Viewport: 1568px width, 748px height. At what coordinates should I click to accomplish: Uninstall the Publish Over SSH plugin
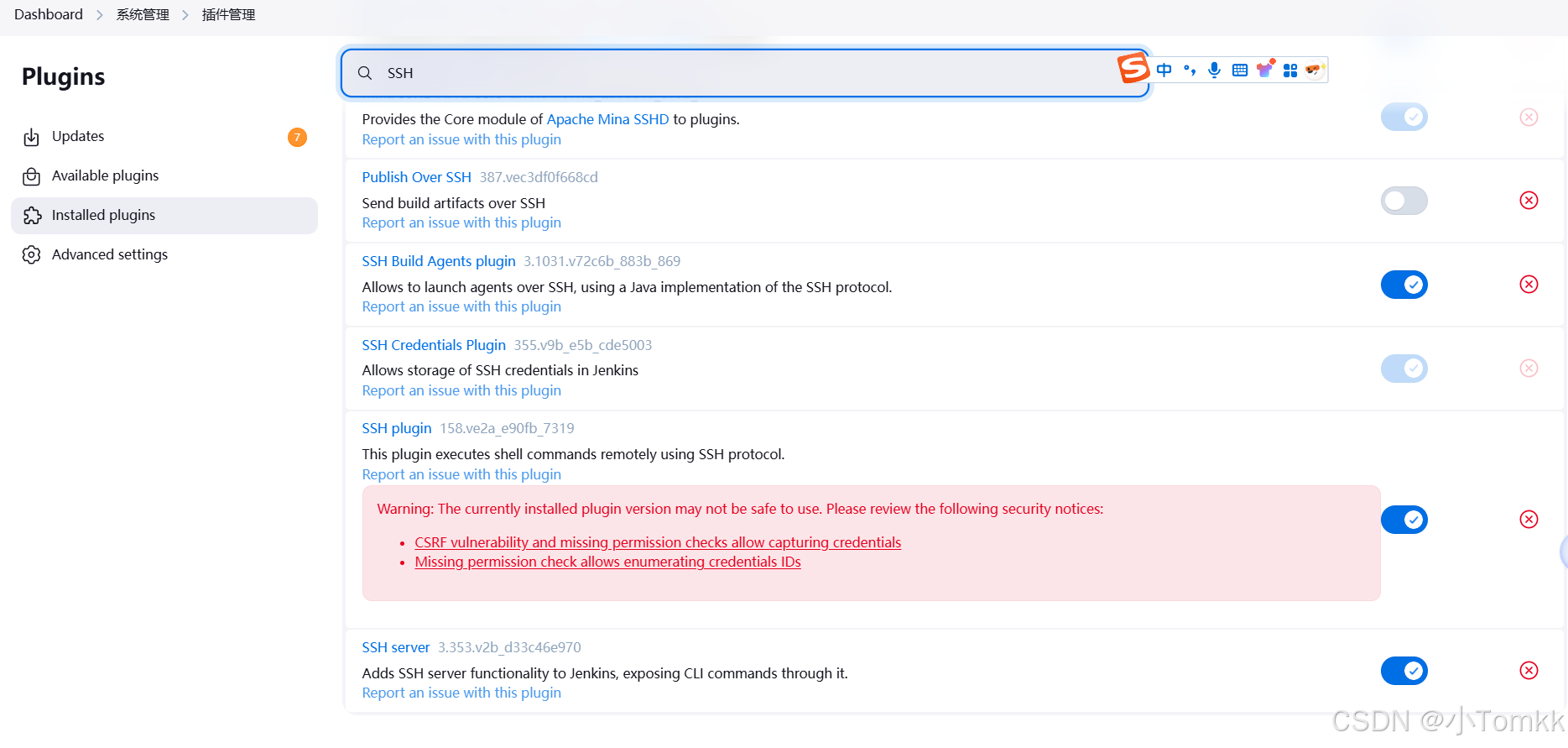[x=1529, y=201]
